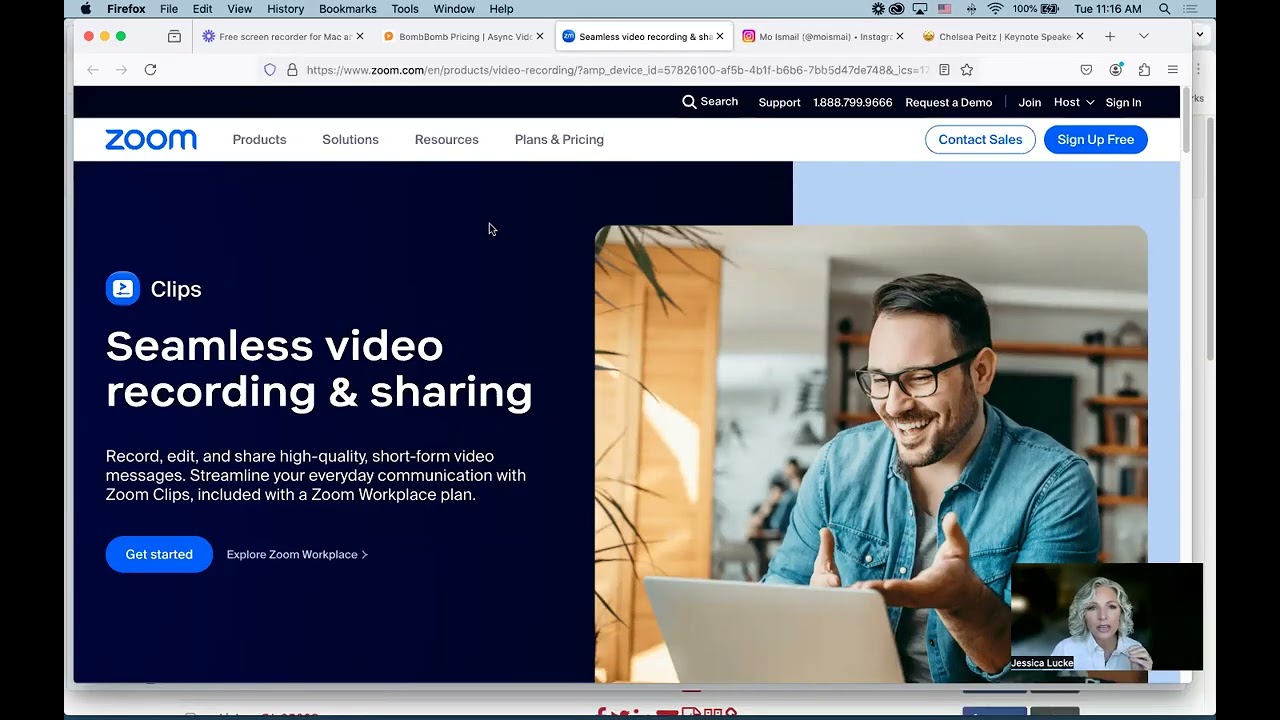Click the Firefox forward arrow
The image size is (1280, 720).
[121, 70]
